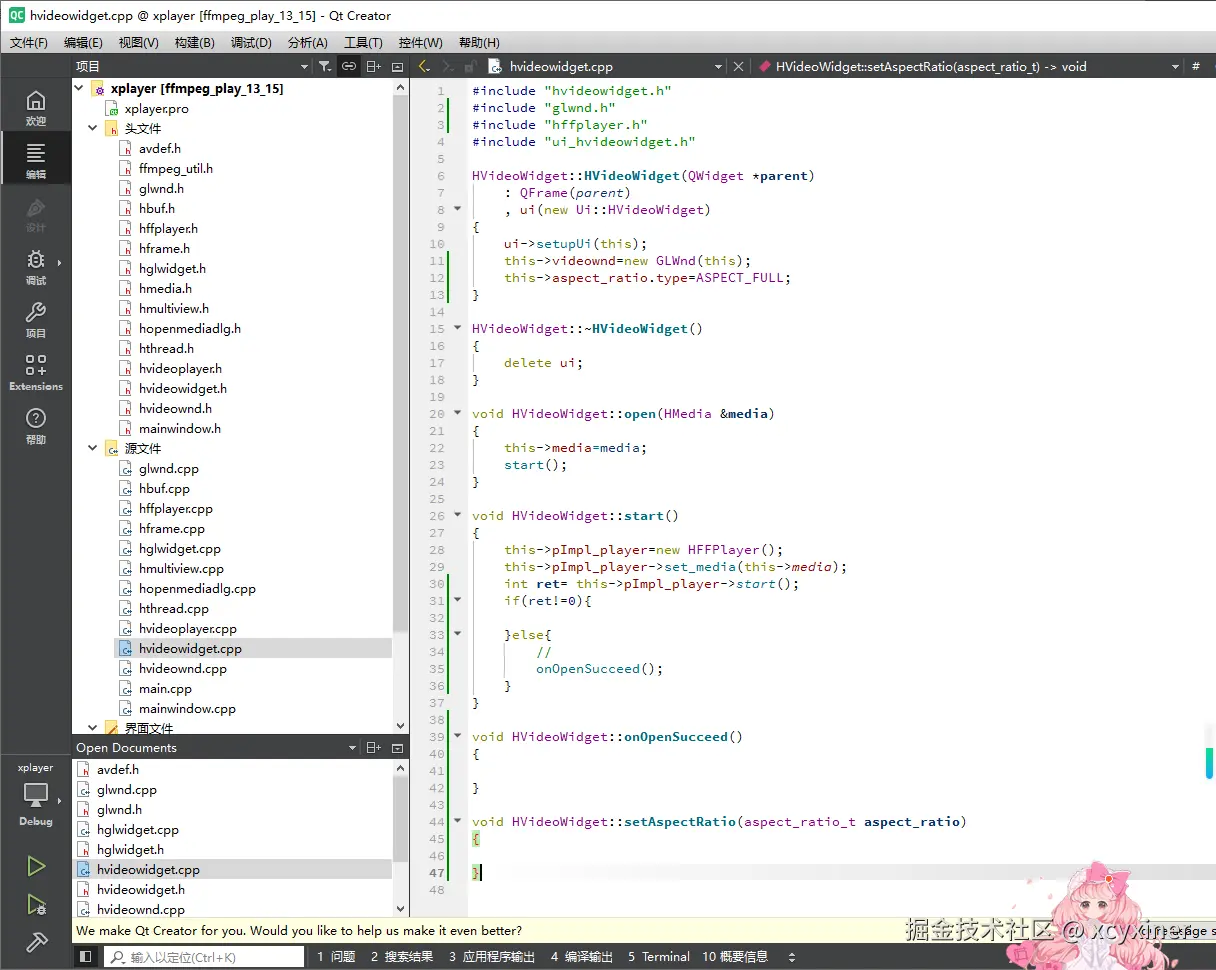Collapse the 源文件 sources folder
The height and width of the screenshot is (970, 1216).
(93, 449)
